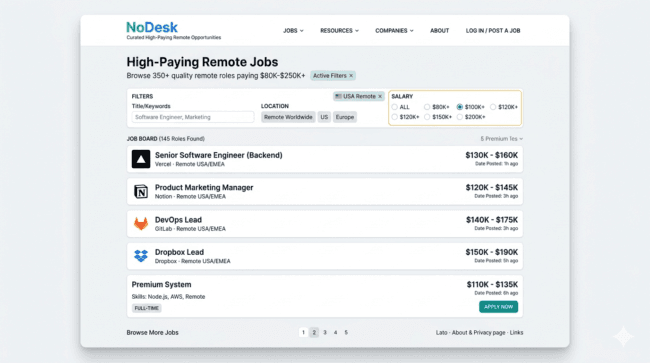Go to the ABOUT page
This screenshot has height=363, width=650.
(x=439, y=31)
